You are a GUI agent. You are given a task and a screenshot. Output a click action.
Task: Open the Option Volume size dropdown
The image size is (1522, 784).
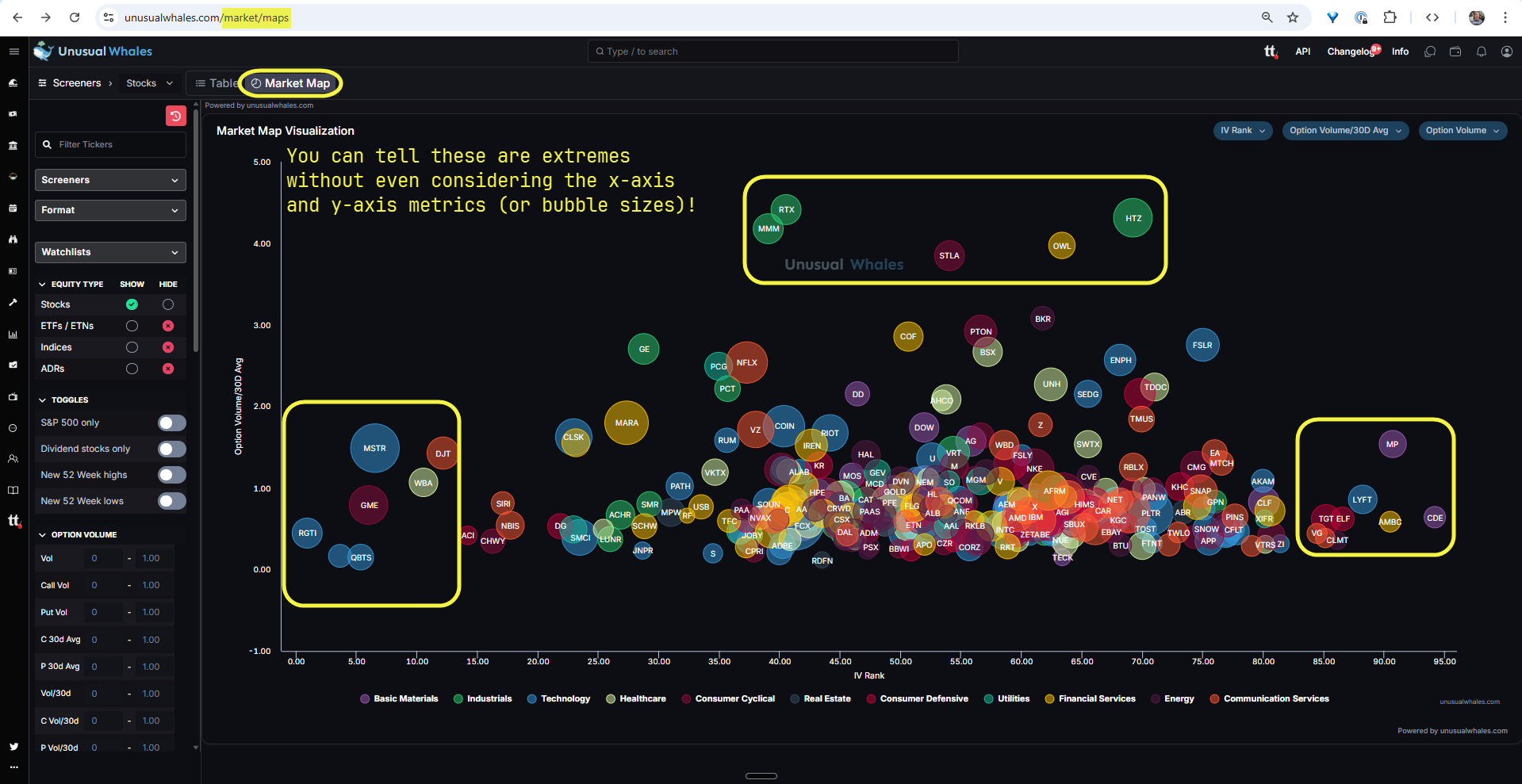coord(1463,131)
